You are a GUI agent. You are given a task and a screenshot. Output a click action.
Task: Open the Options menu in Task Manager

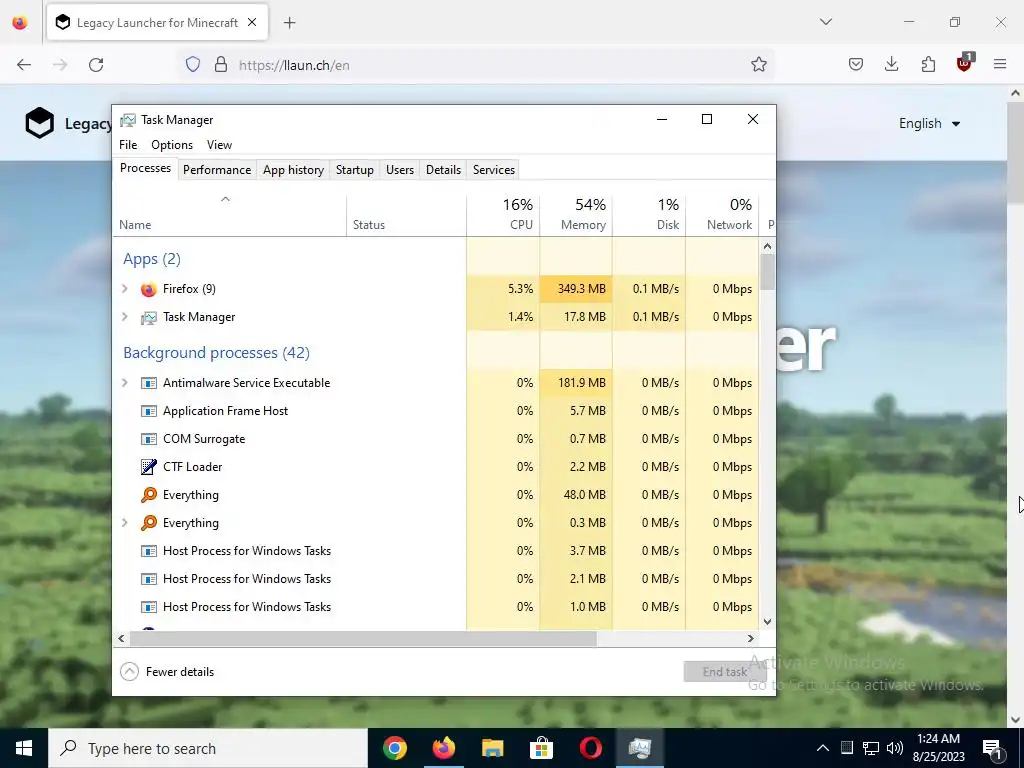point(172,145)
